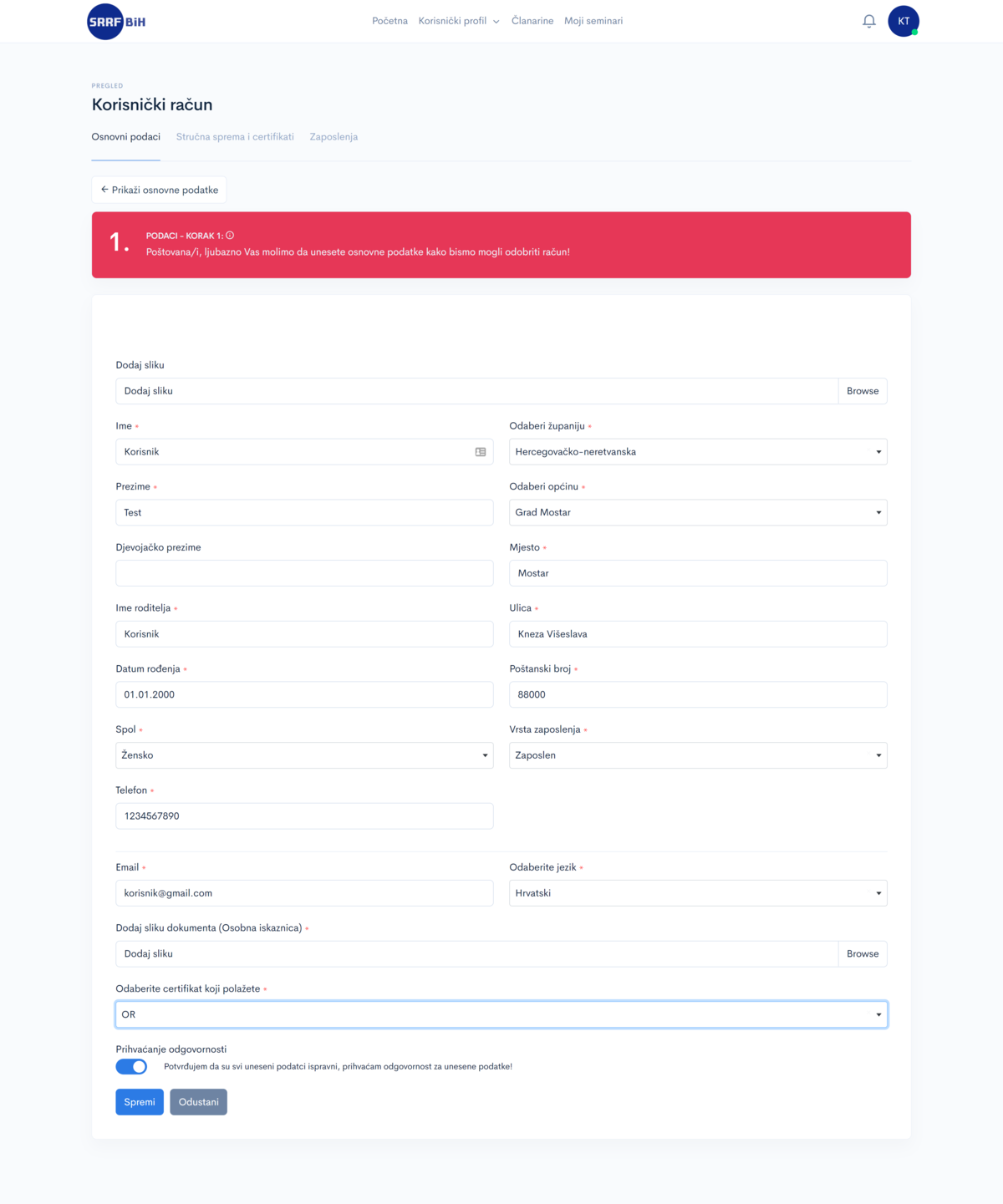
Task: Open the notifications bell
Action: pos(869,21)
